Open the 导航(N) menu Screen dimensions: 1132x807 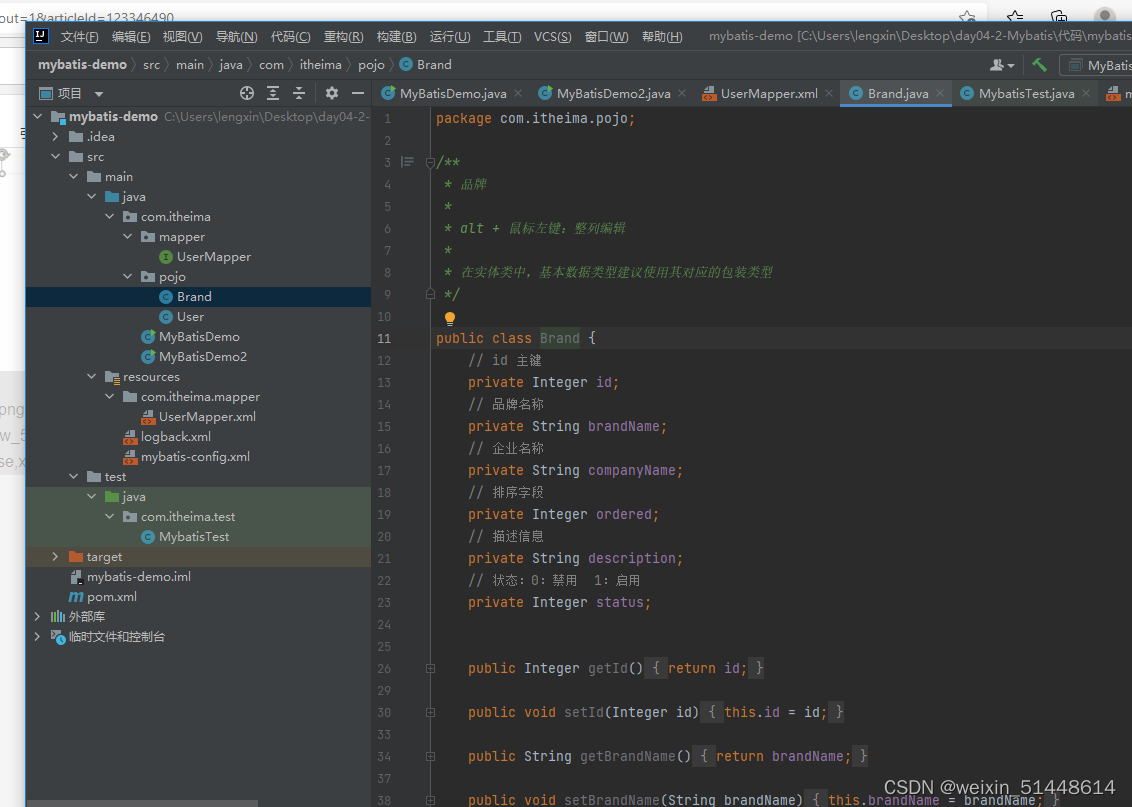point(236,37)
